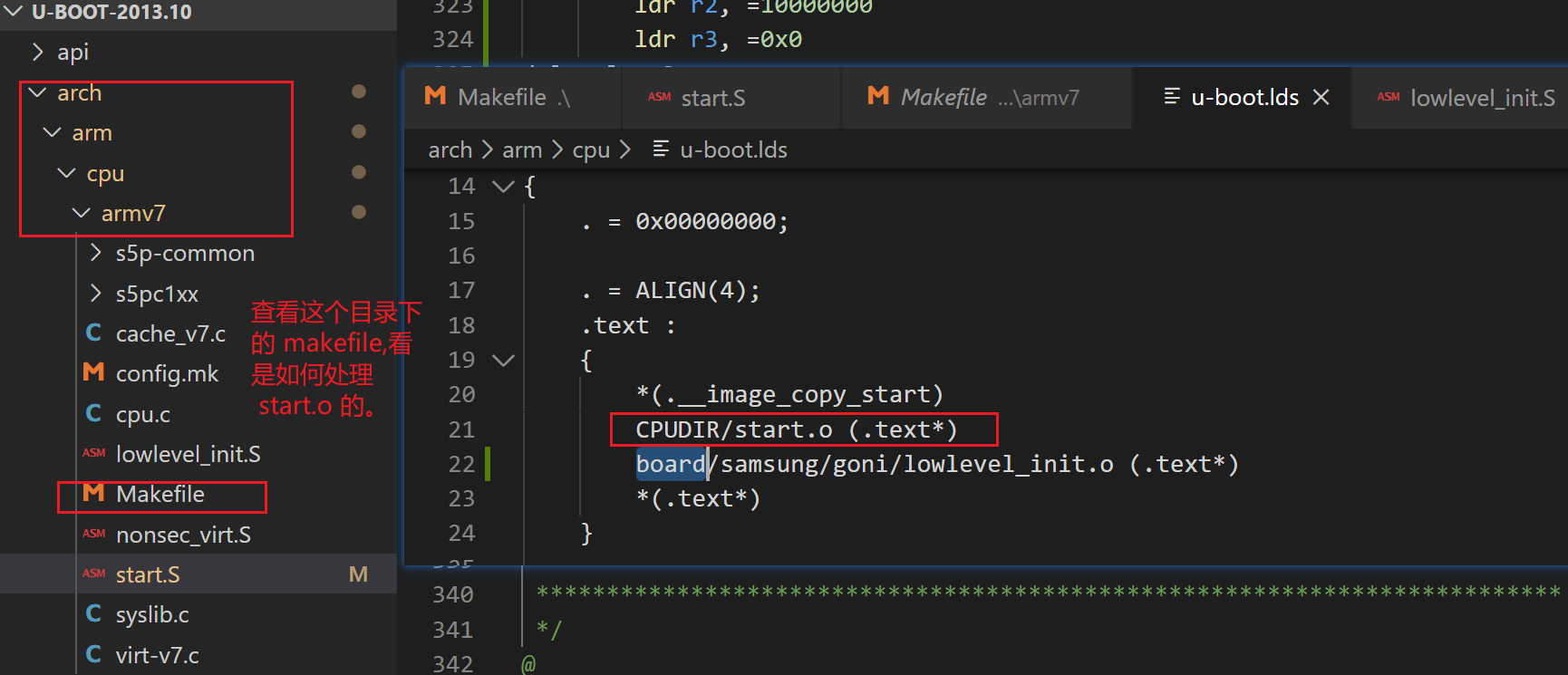Click u-boot.lds in the breadcrumb

tap(733, 149)
